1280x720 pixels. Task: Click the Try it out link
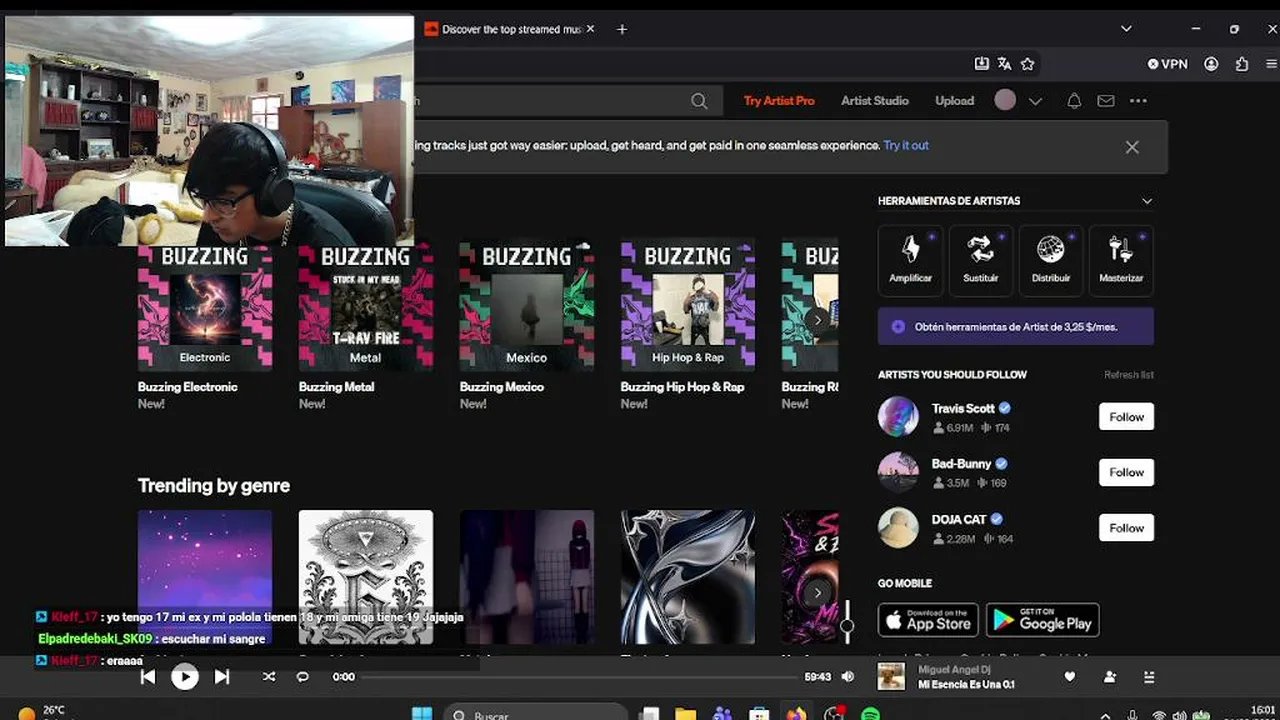(906, 145)
